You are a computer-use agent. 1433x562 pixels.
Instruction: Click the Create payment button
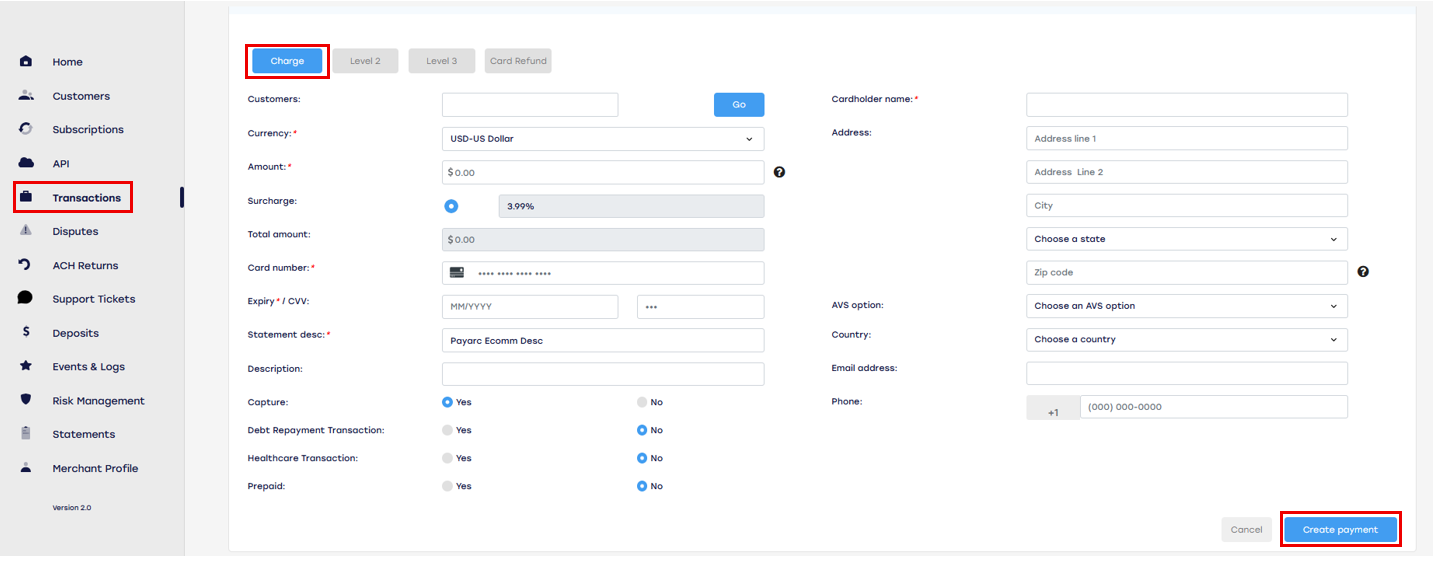[1340, 530]
